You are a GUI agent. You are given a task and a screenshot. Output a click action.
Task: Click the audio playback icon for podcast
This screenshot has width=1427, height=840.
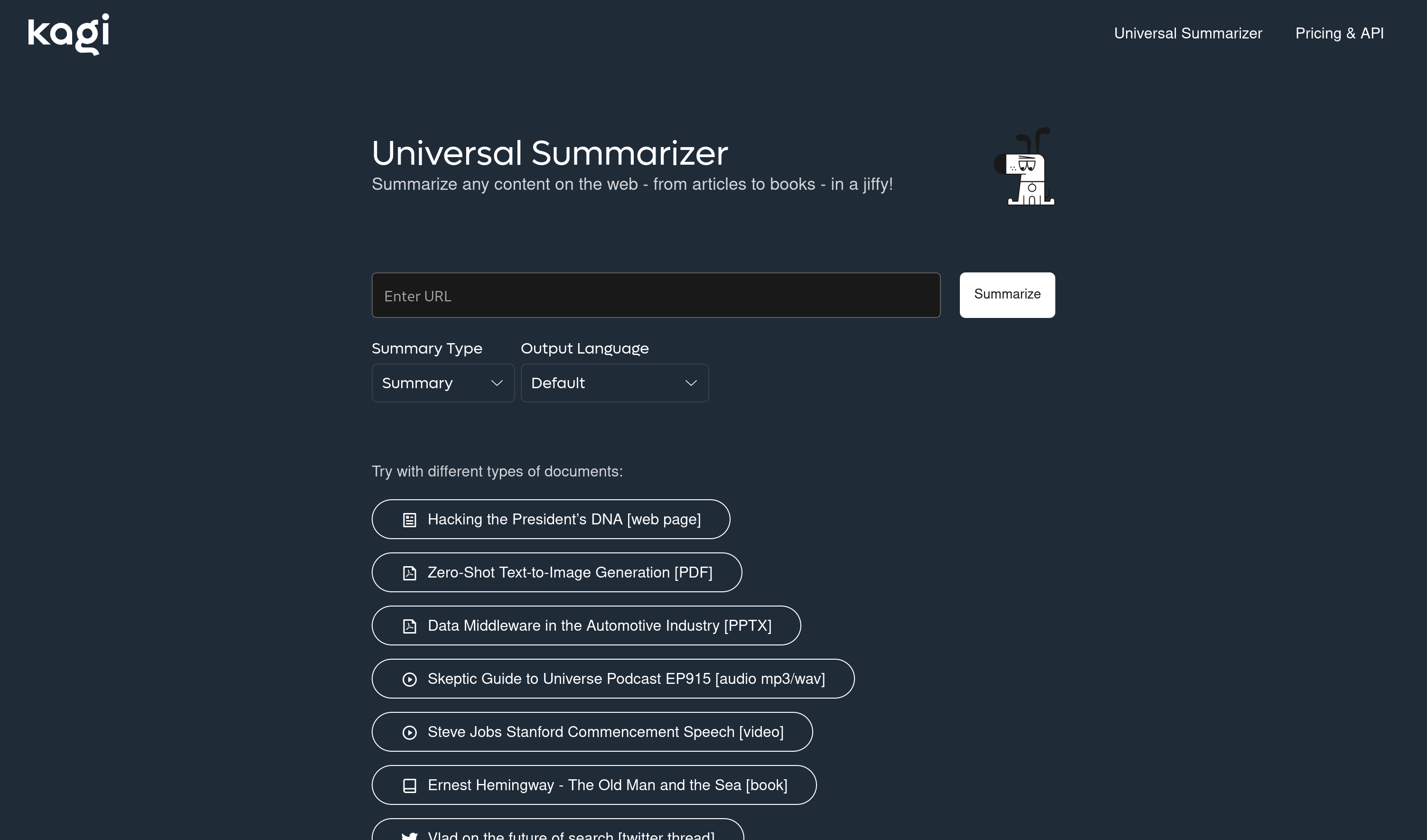click(410, 679)
